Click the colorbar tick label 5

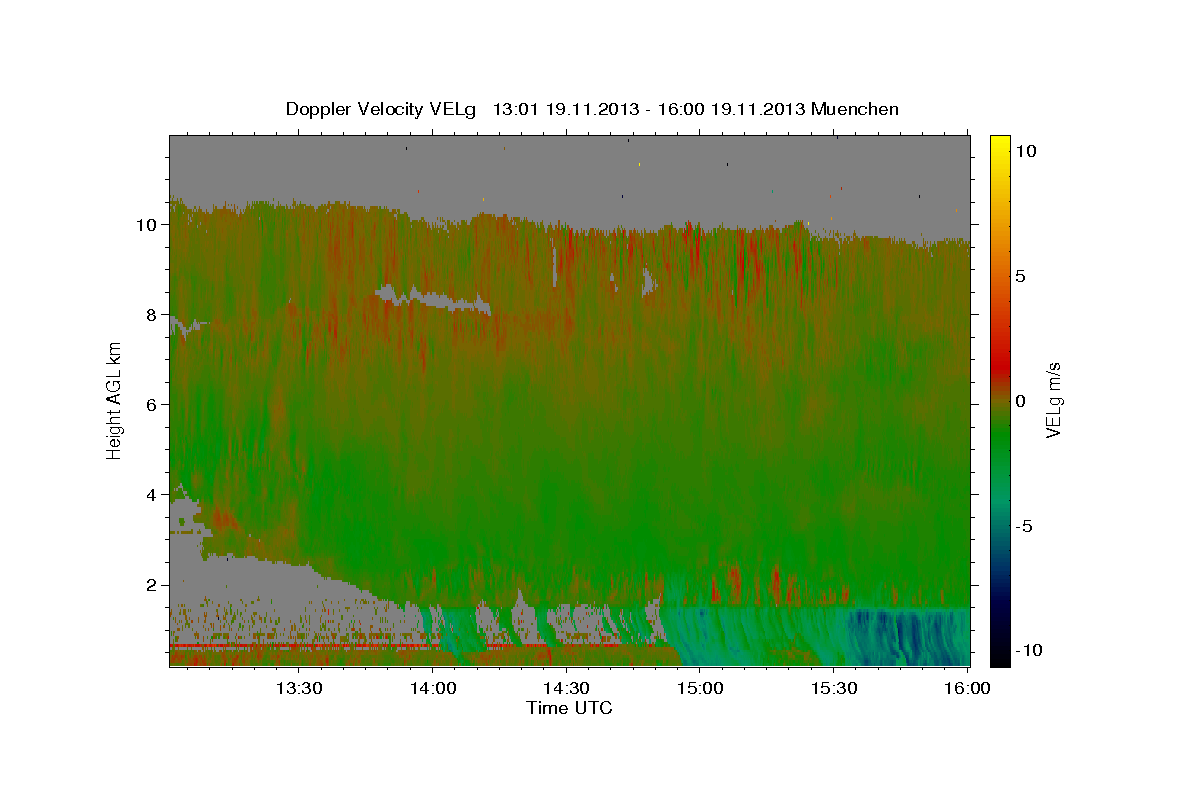(1020, 276)
